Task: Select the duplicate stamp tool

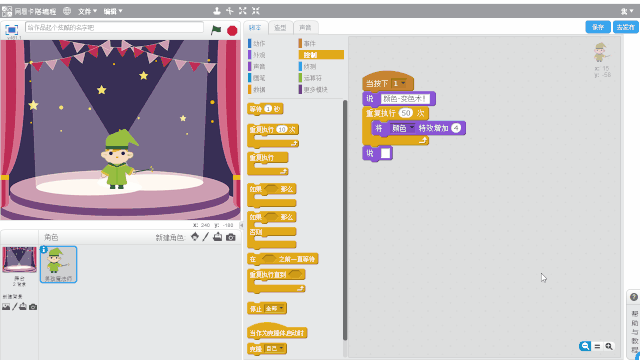Action: (217, 11)
